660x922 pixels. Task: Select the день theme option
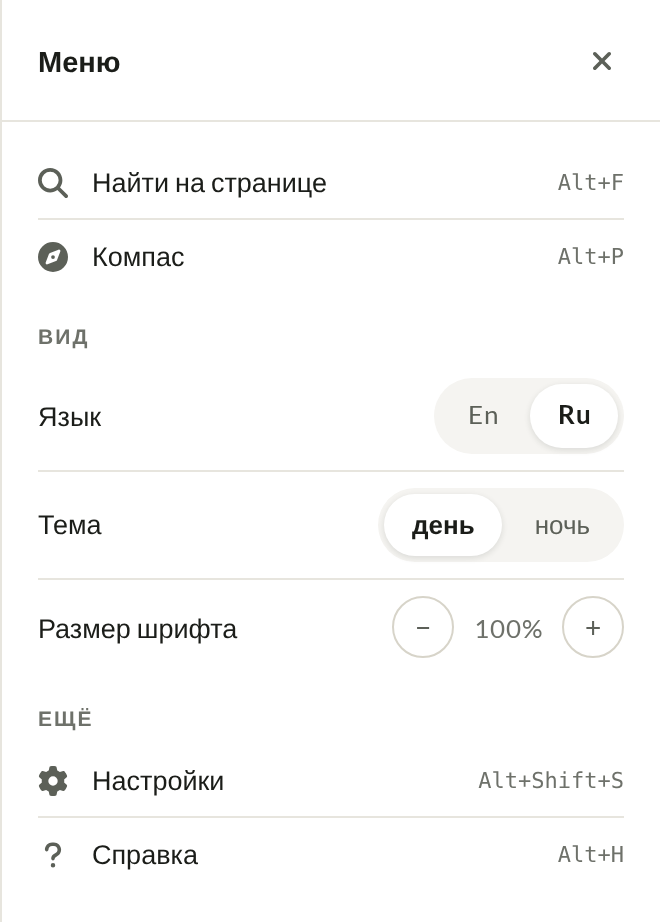(x=443, y=526)
